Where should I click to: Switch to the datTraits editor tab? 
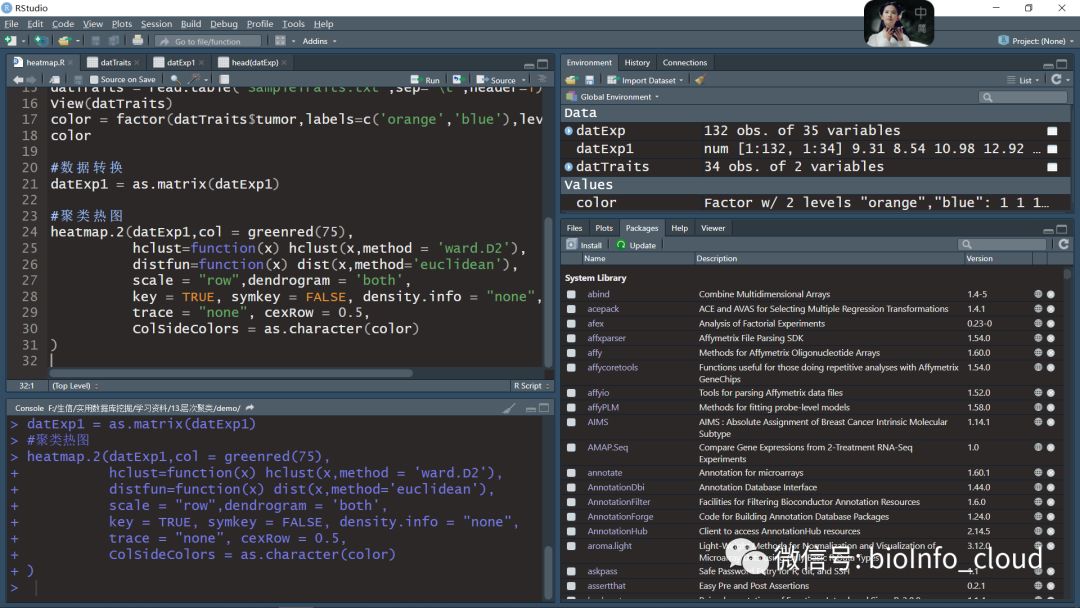point(115,63)
